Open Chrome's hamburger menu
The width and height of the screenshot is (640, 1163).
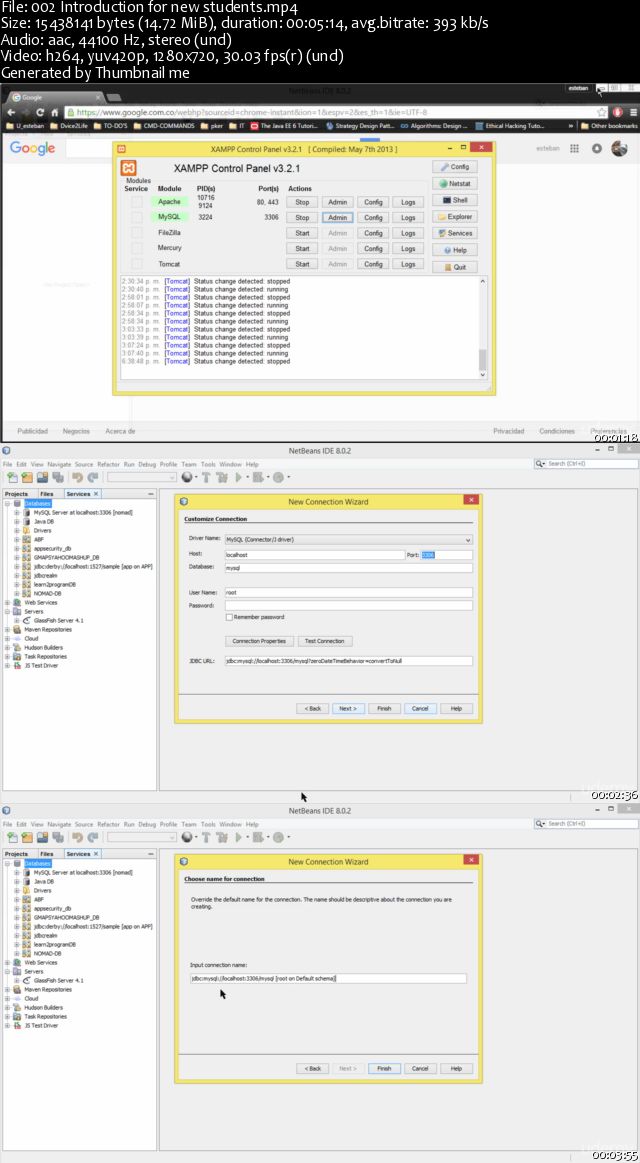(x=633, y=112)
